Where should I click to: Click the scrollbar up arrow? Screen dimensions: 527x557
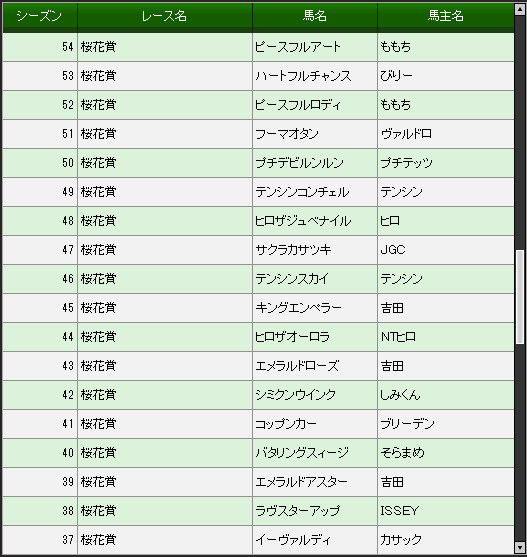point(520,9)
